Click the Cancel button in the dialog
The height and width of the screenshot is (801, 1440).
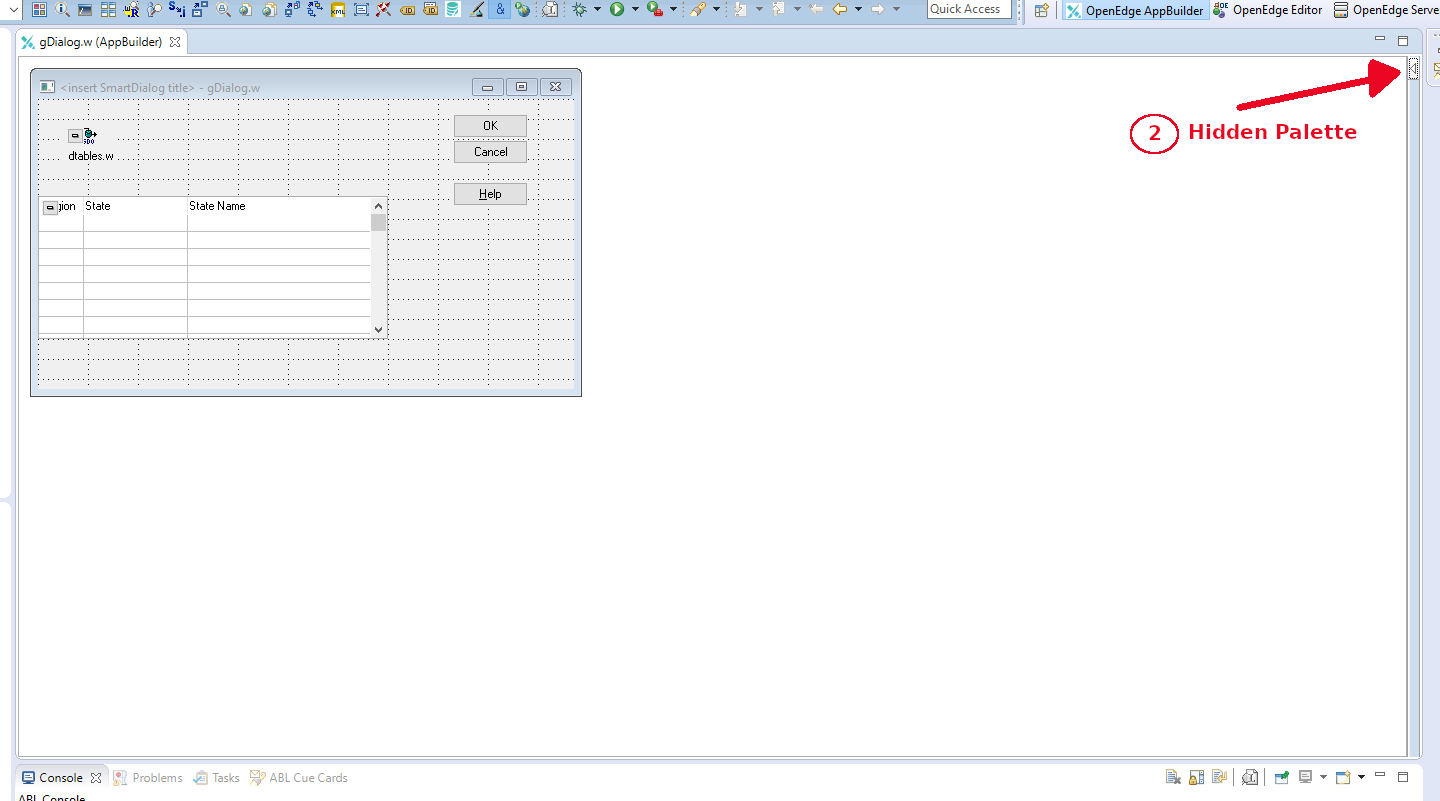[x=490, y=152]
